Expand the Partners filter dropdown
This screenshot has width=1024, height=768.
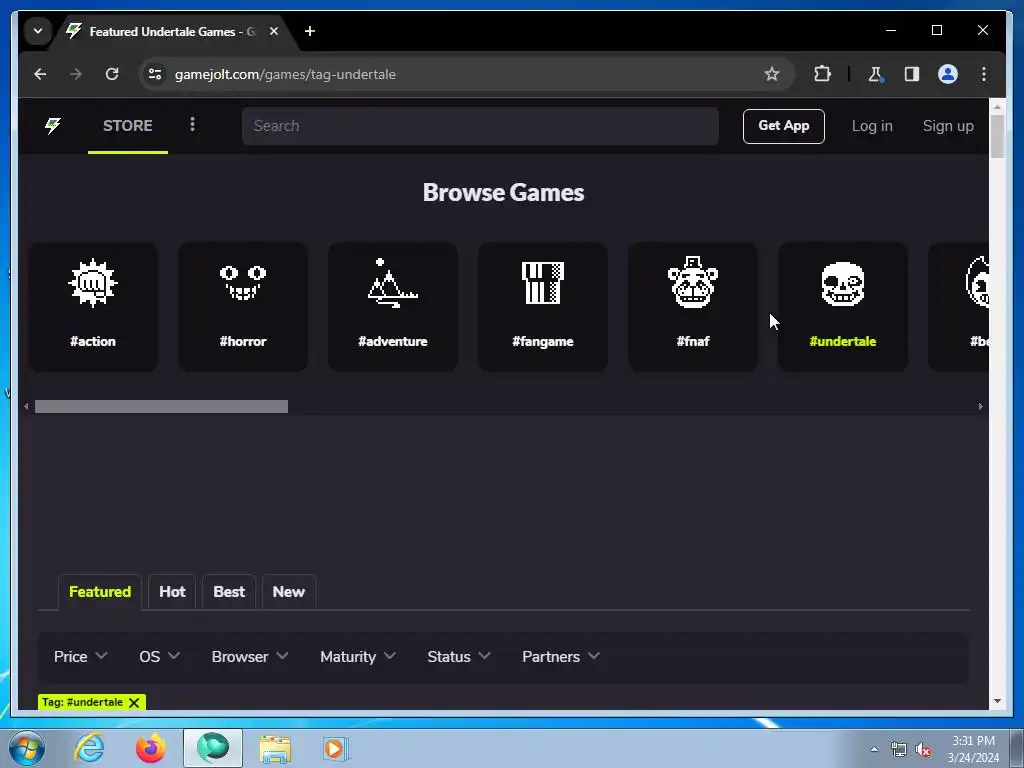tap(560, 656)
